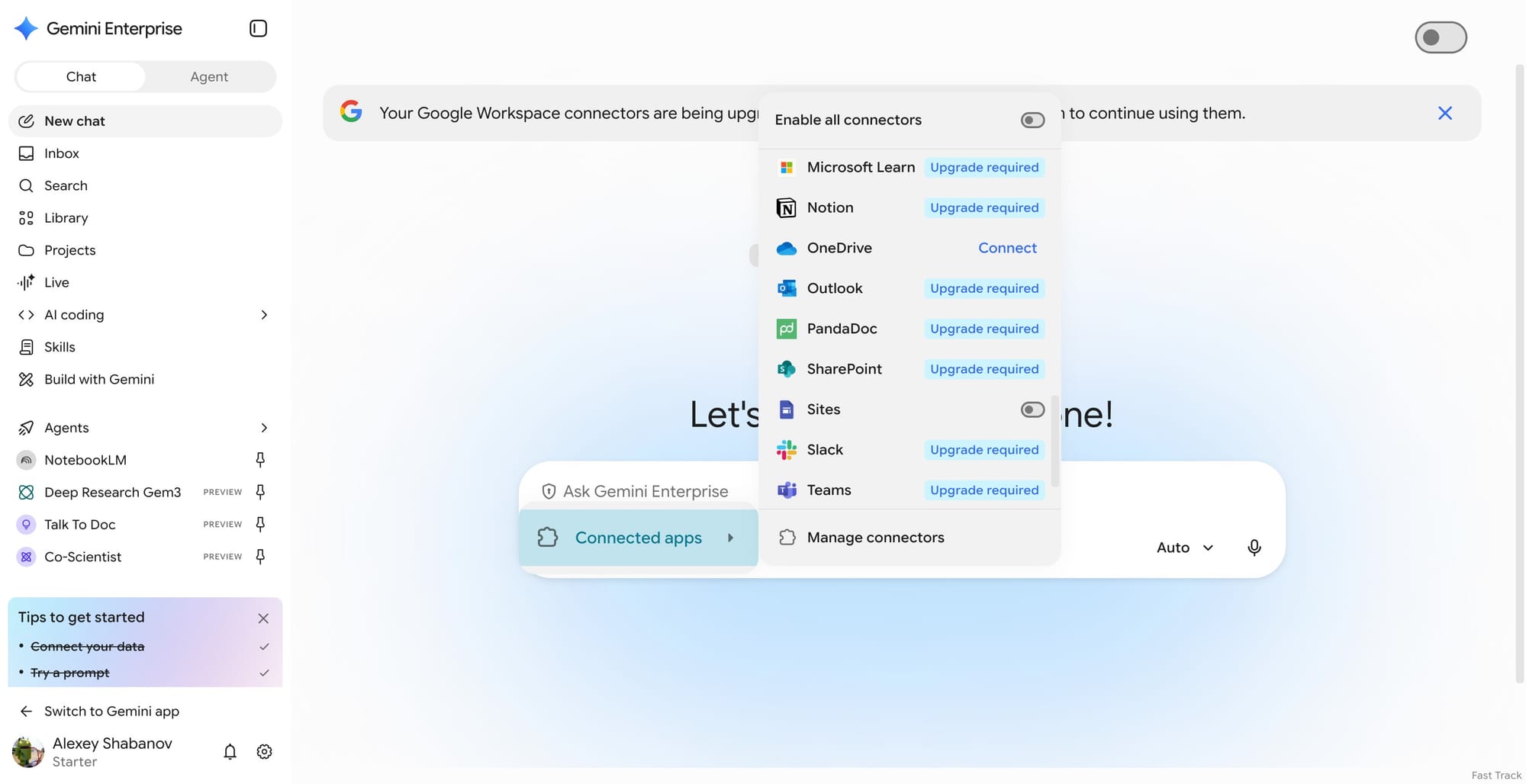Open the Skills page
This screenshot has height=784, width=1526.
point(145,347)
